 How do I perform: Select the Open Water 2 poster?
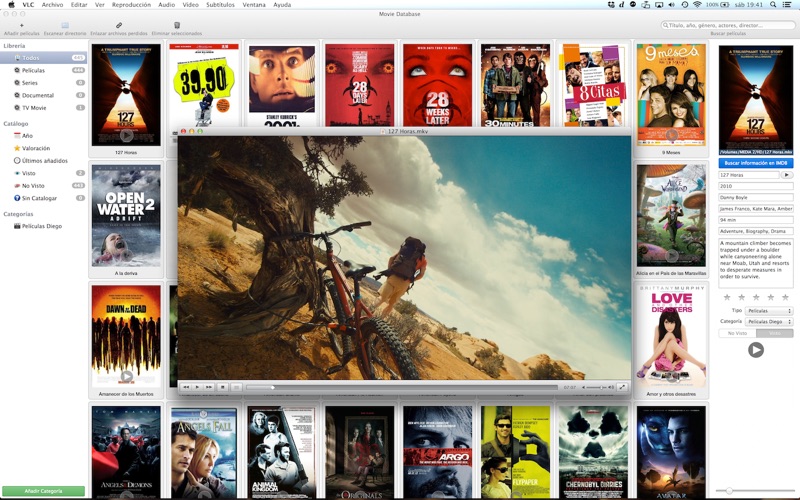[126, 215]
